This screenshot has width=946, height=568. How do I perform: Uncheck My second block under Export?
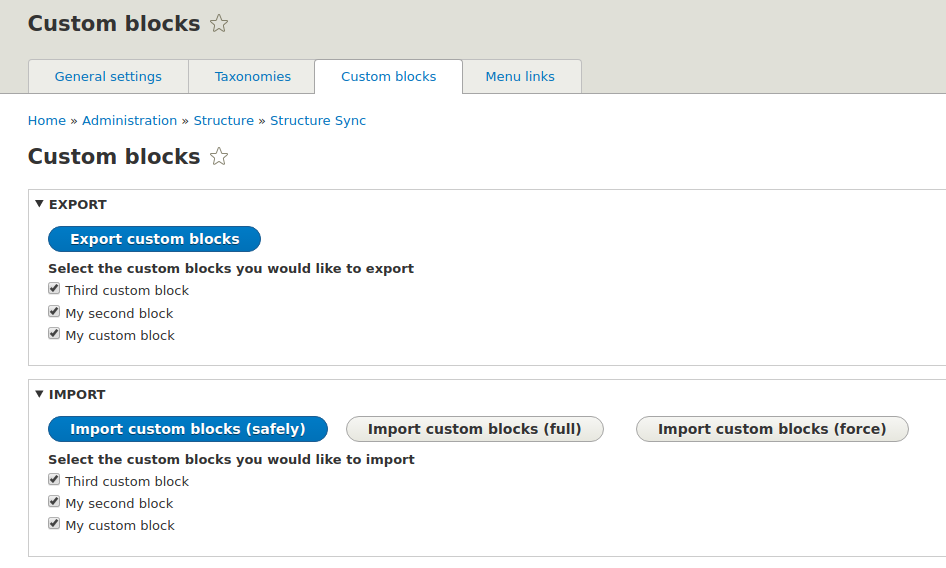[54, 312]
